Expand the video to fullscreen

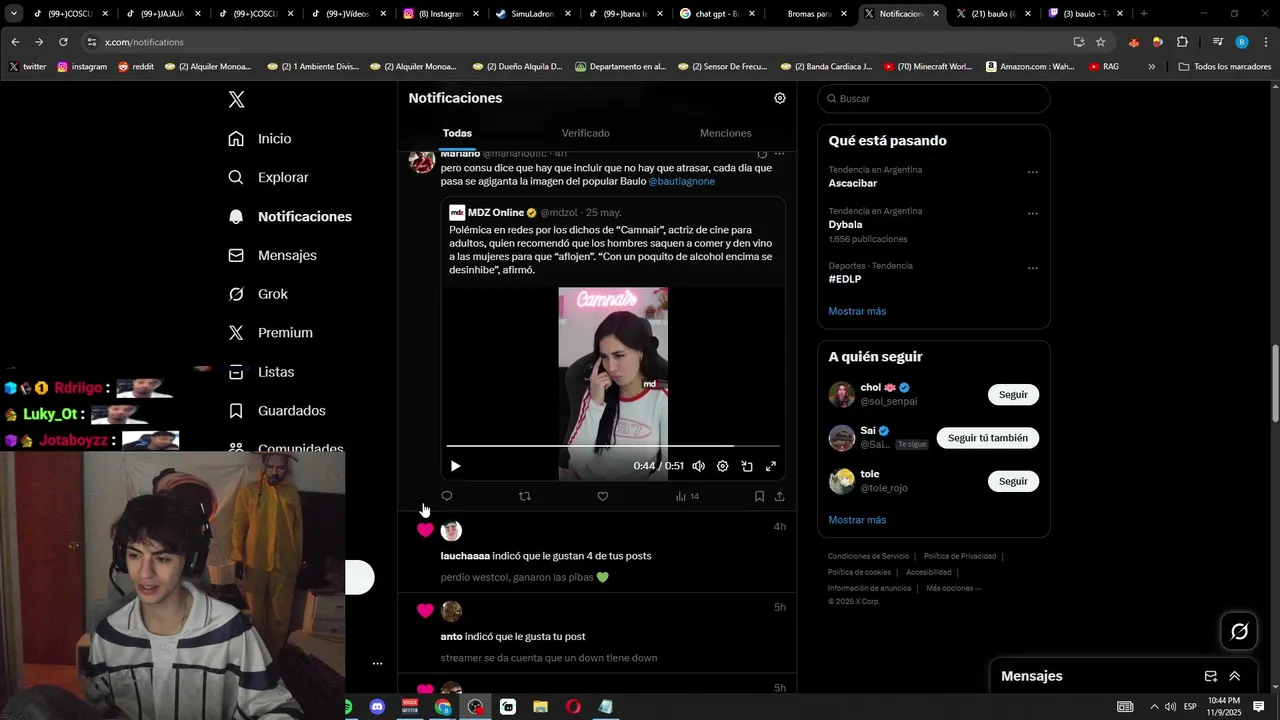tap(771, 466)
